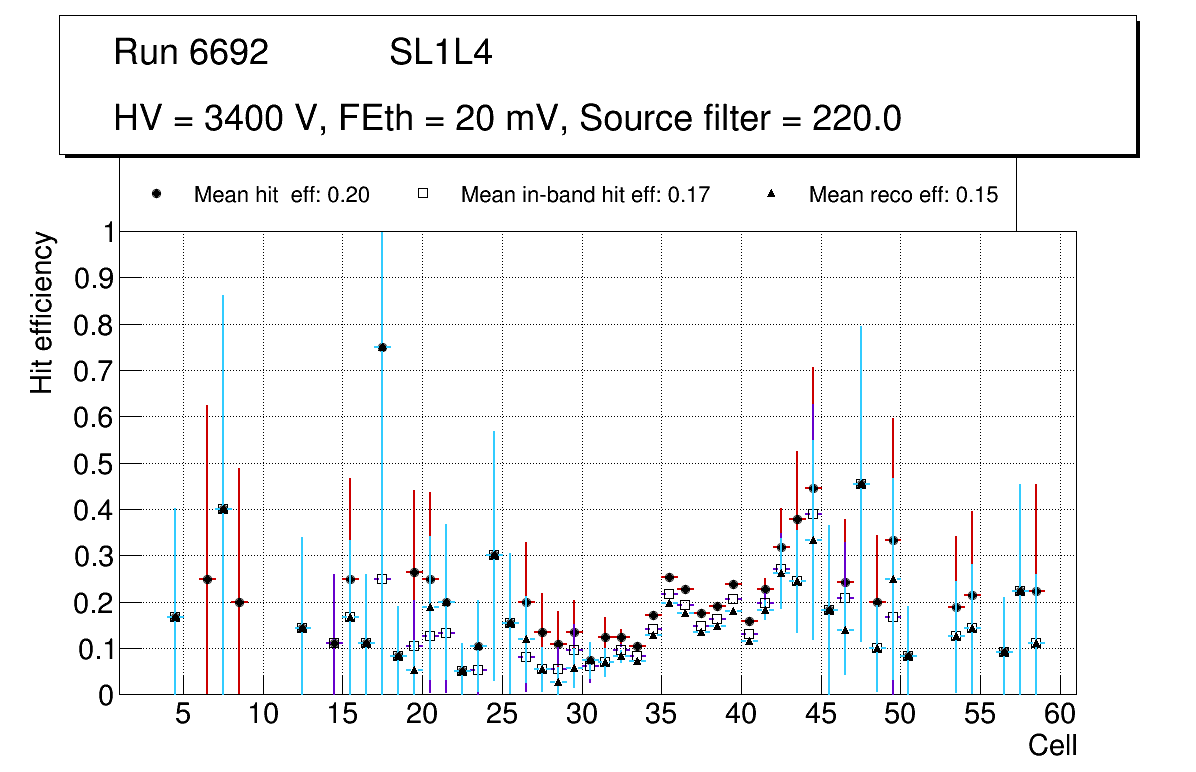Click the y-axis tick label 1 at top

(106, 232)
